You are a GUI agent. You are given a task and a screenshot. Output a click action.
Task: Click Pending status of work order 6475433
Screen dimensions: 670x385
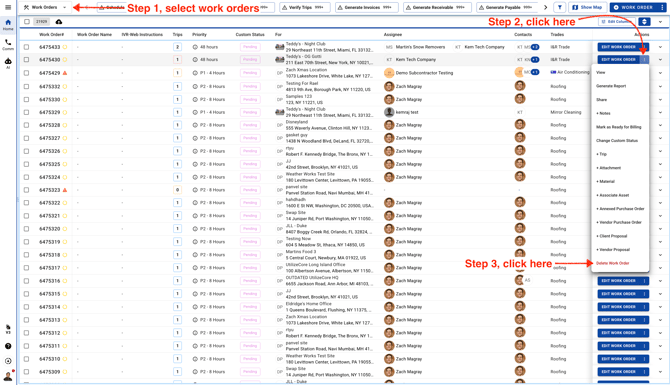coord(250,47)
